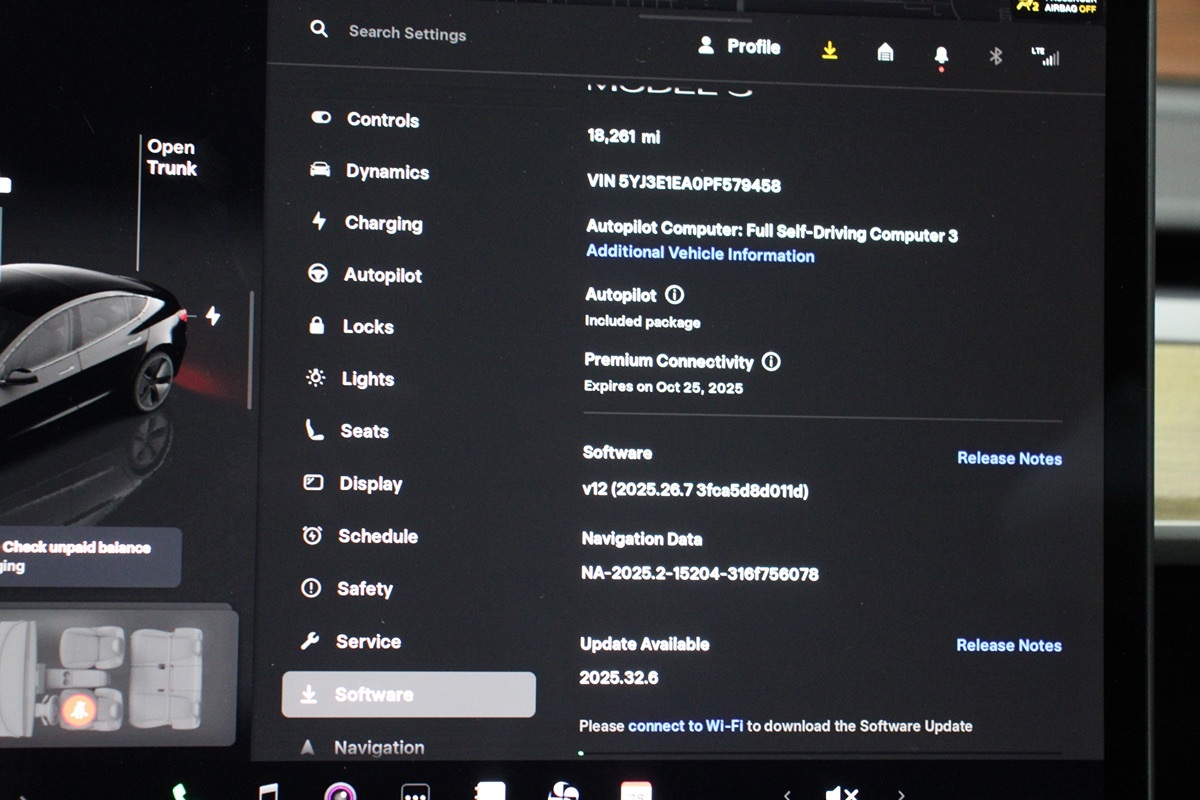Open the notifications bell icon
Image resolution: width=1200 pixels, height=800 pixels.
coord(941,56)
